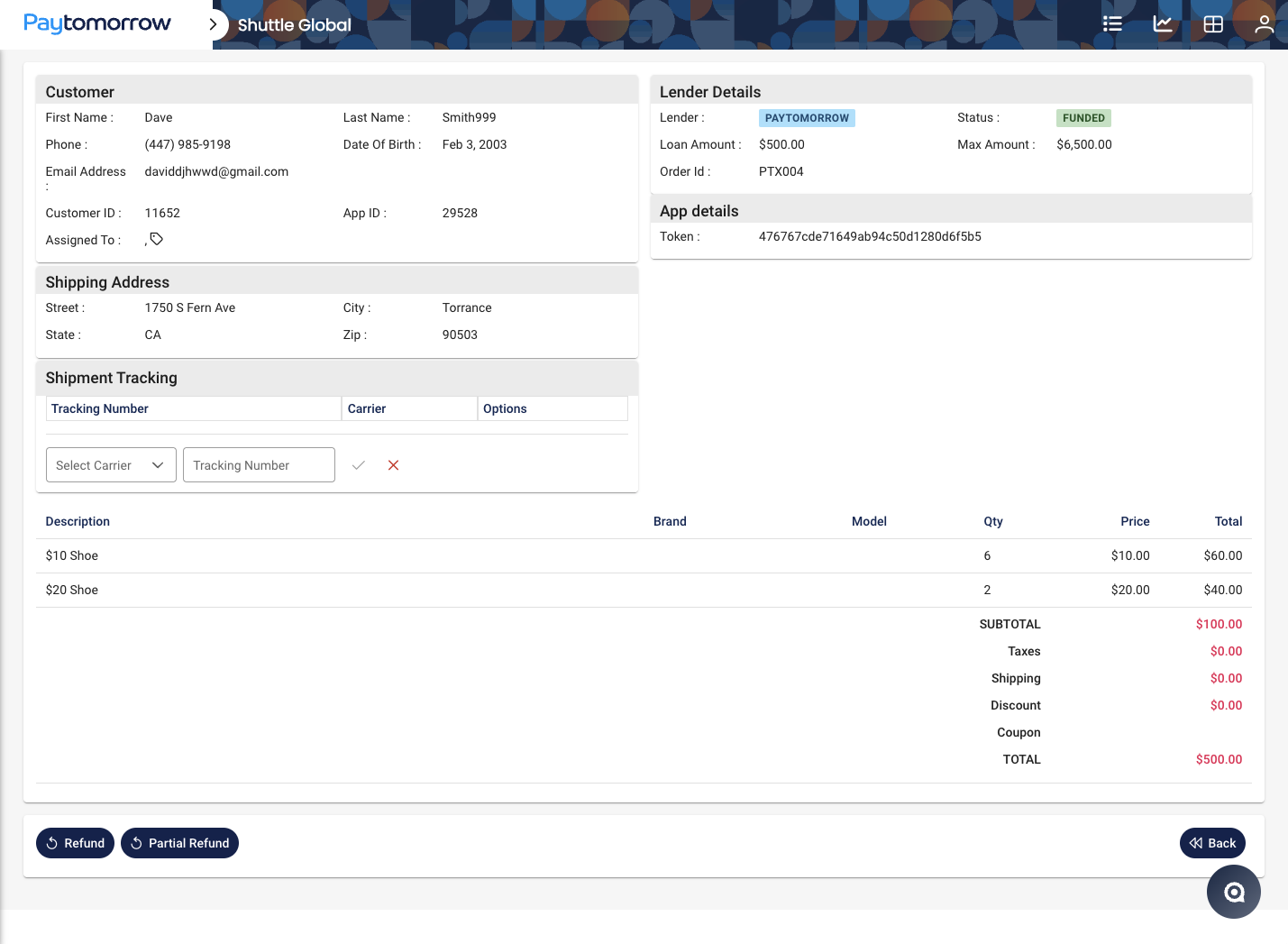Click the Qty column header
Image resolution: width=1288 pixels, height=944 pixels.
click(993, 521)
